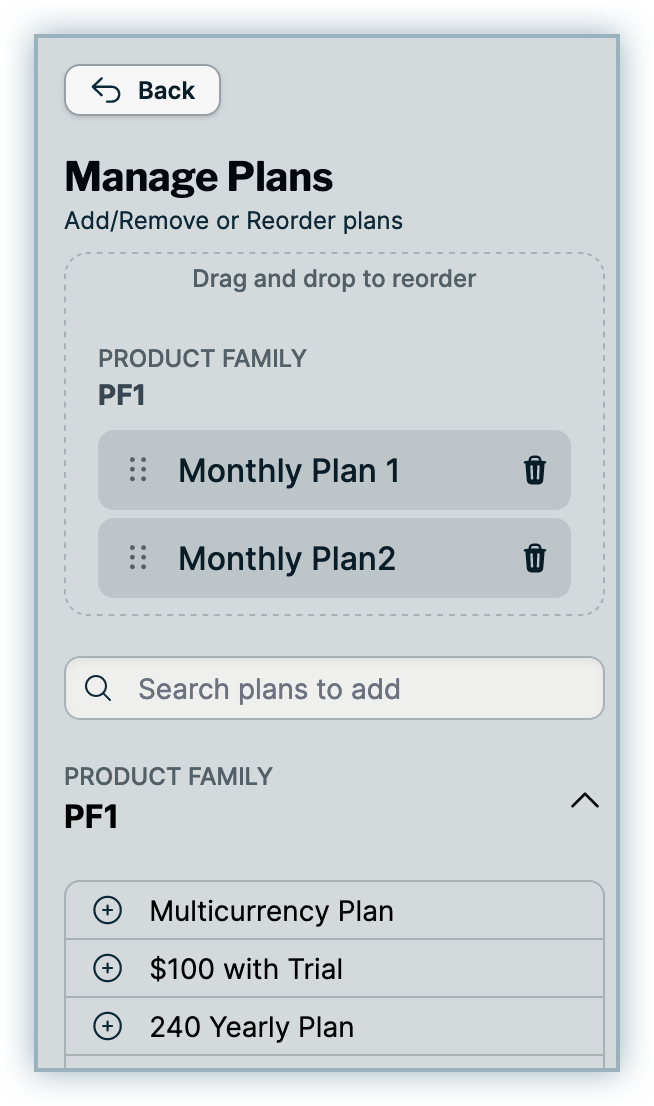
Task: Remove Monthly Plan2 using trash icon
Action: point(535,558)
